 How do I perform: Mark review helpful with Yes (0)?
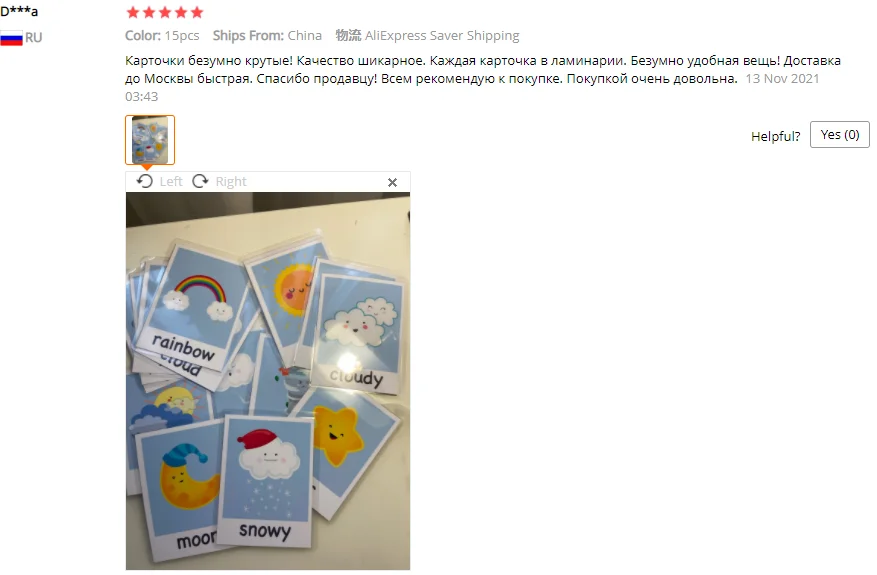click(x=840, y=135)
